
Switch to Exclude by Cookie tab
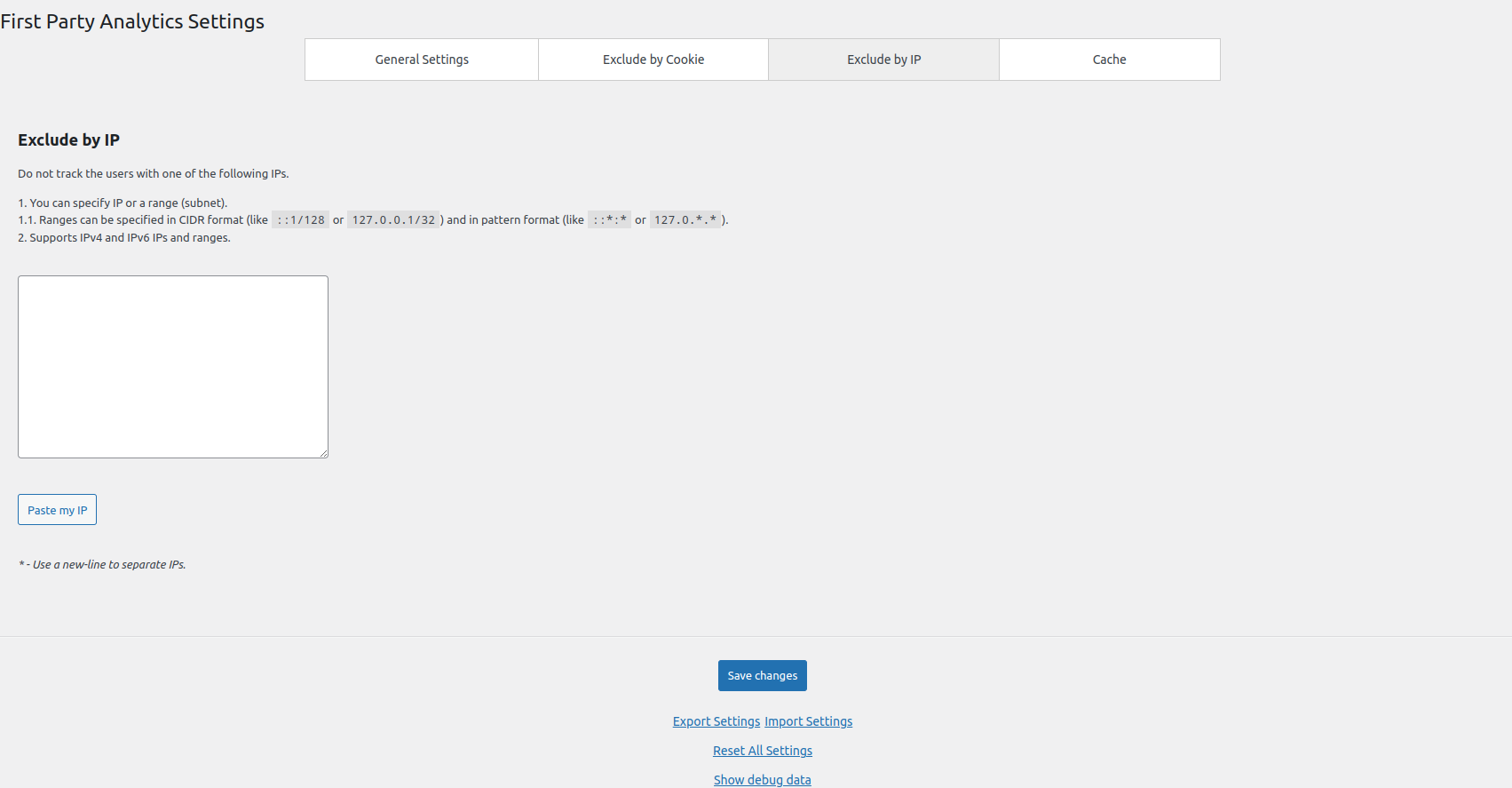tap(653, 60)
